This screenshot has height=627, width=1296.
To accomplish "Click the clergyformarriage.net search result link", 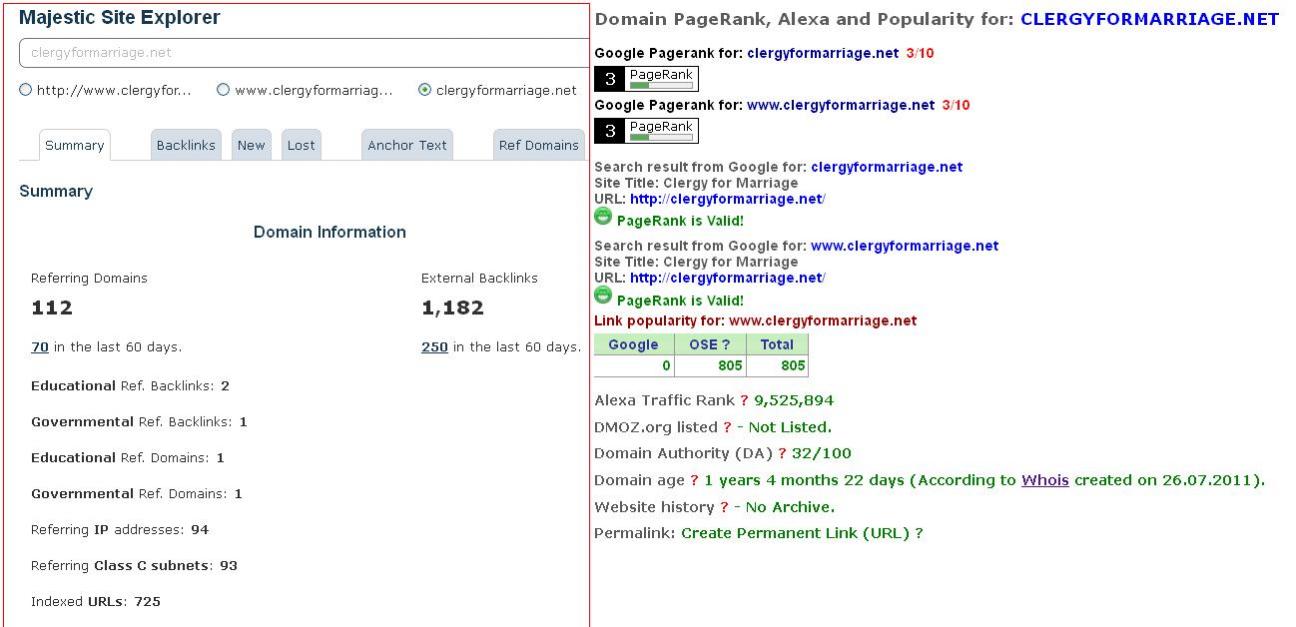I will pos(887,167).
